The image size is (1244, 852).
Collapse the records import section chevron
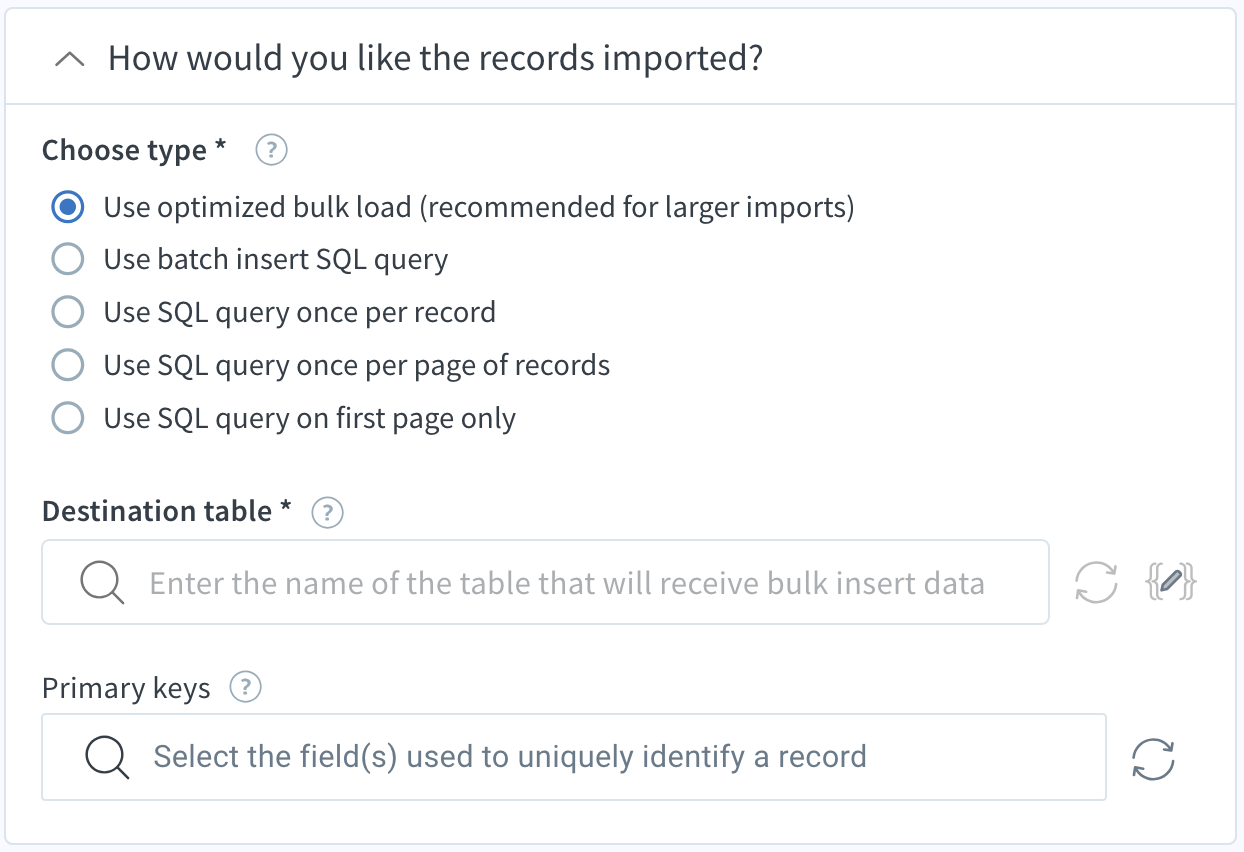click(69, 59)
